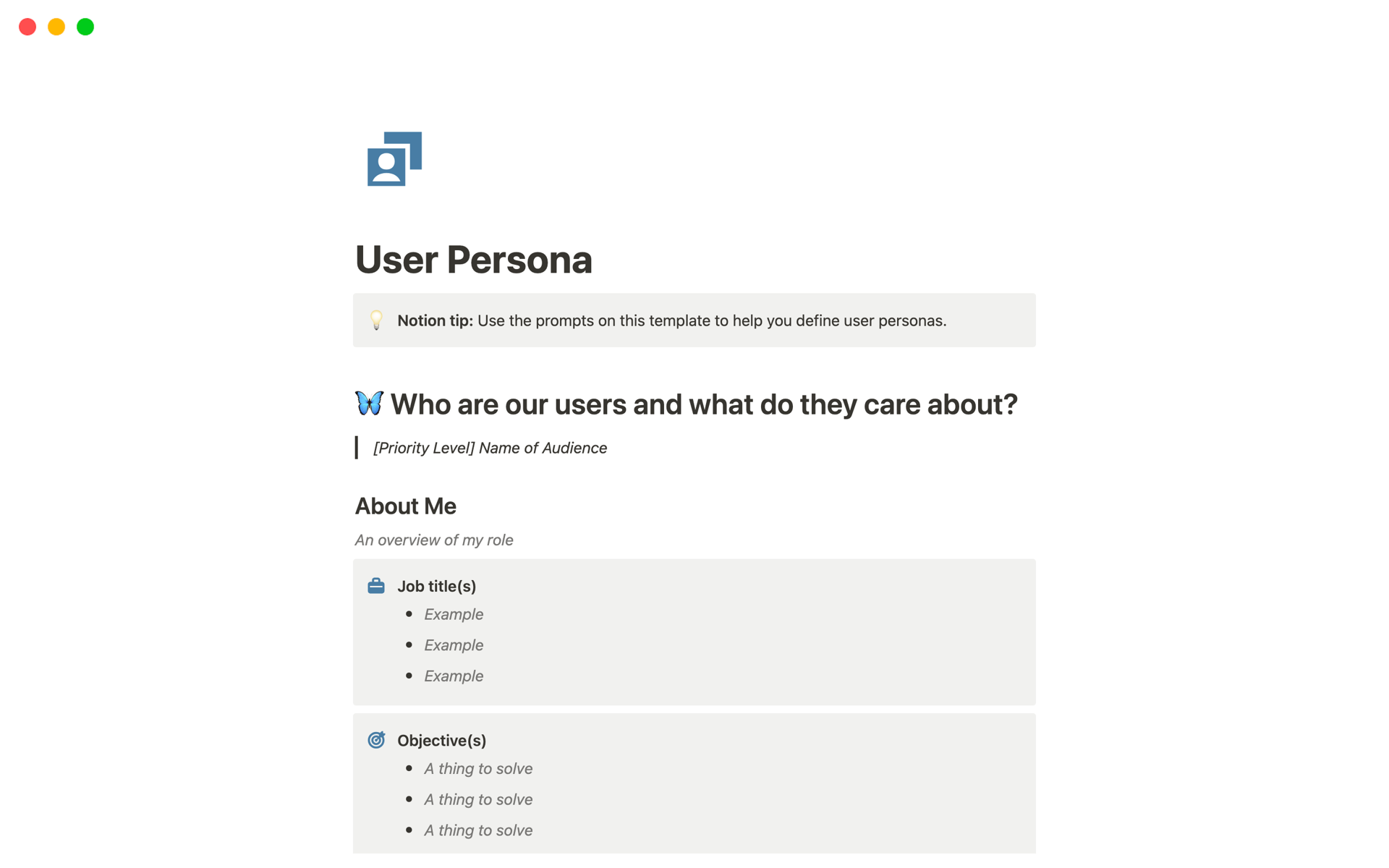Click the "Job title(s)" label
This screenshot has height=868, width=1389.
pyautogui.click(x=436, y=586)
